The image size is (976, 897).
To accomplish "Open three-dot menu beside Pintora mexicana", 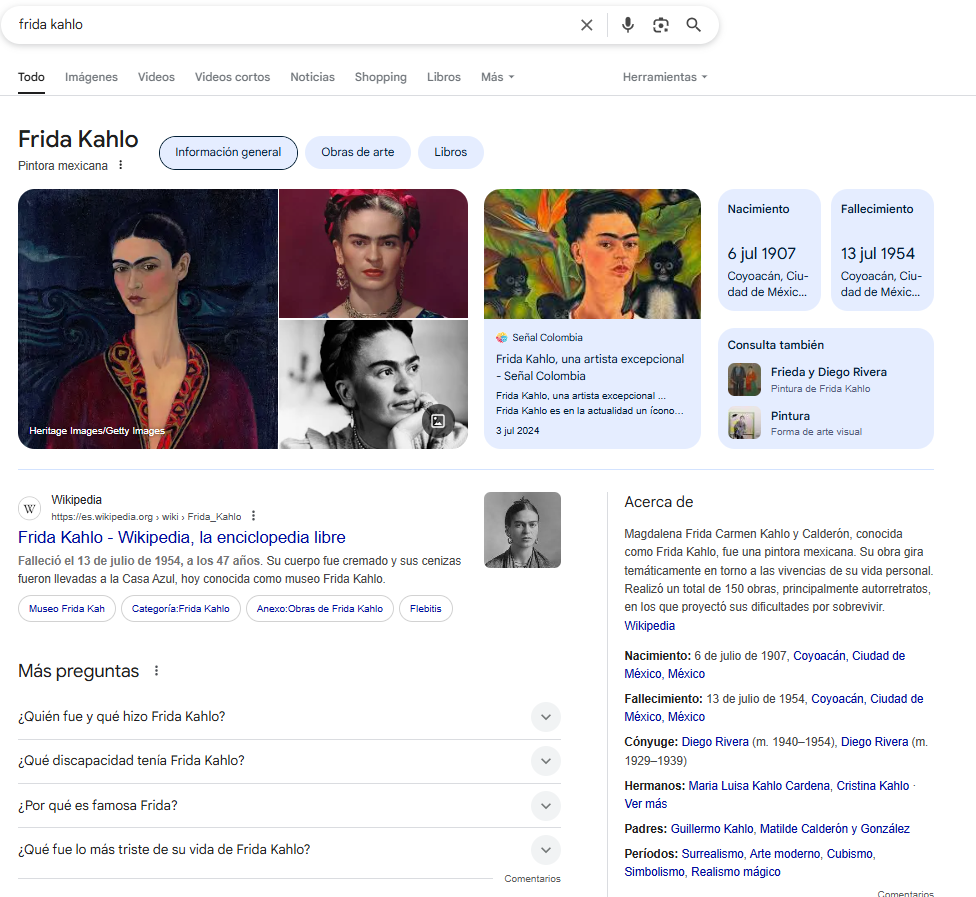I will coord(121,165).
